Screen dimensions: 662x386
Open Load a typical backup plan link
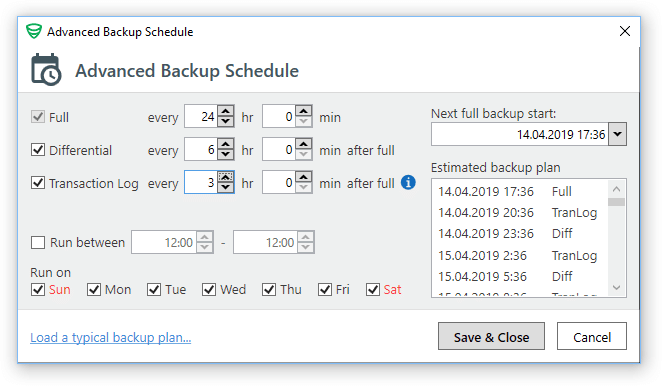point(111,337)
